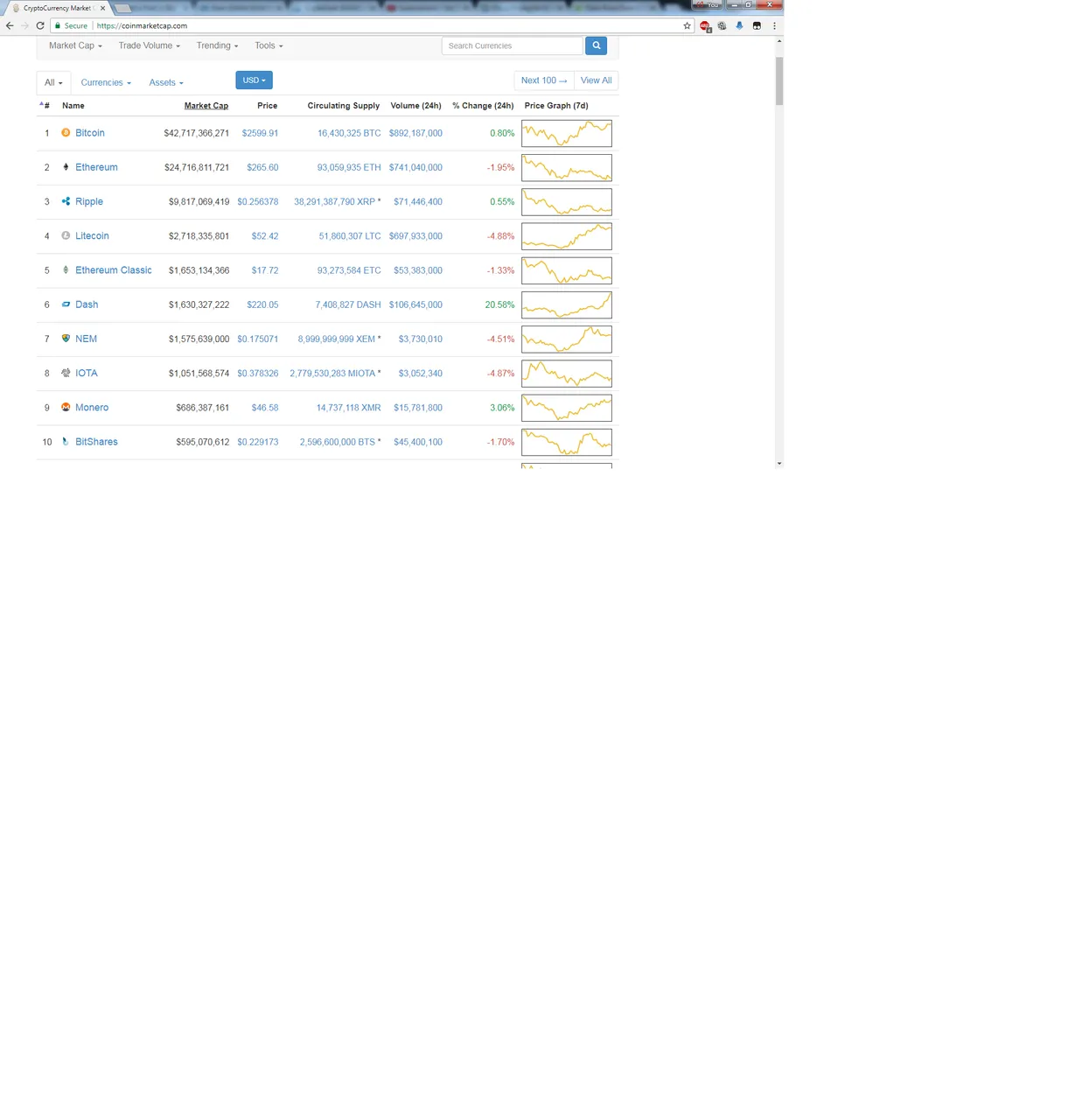
Task: Click in the Search Currencies field
Action: point(512,45)
